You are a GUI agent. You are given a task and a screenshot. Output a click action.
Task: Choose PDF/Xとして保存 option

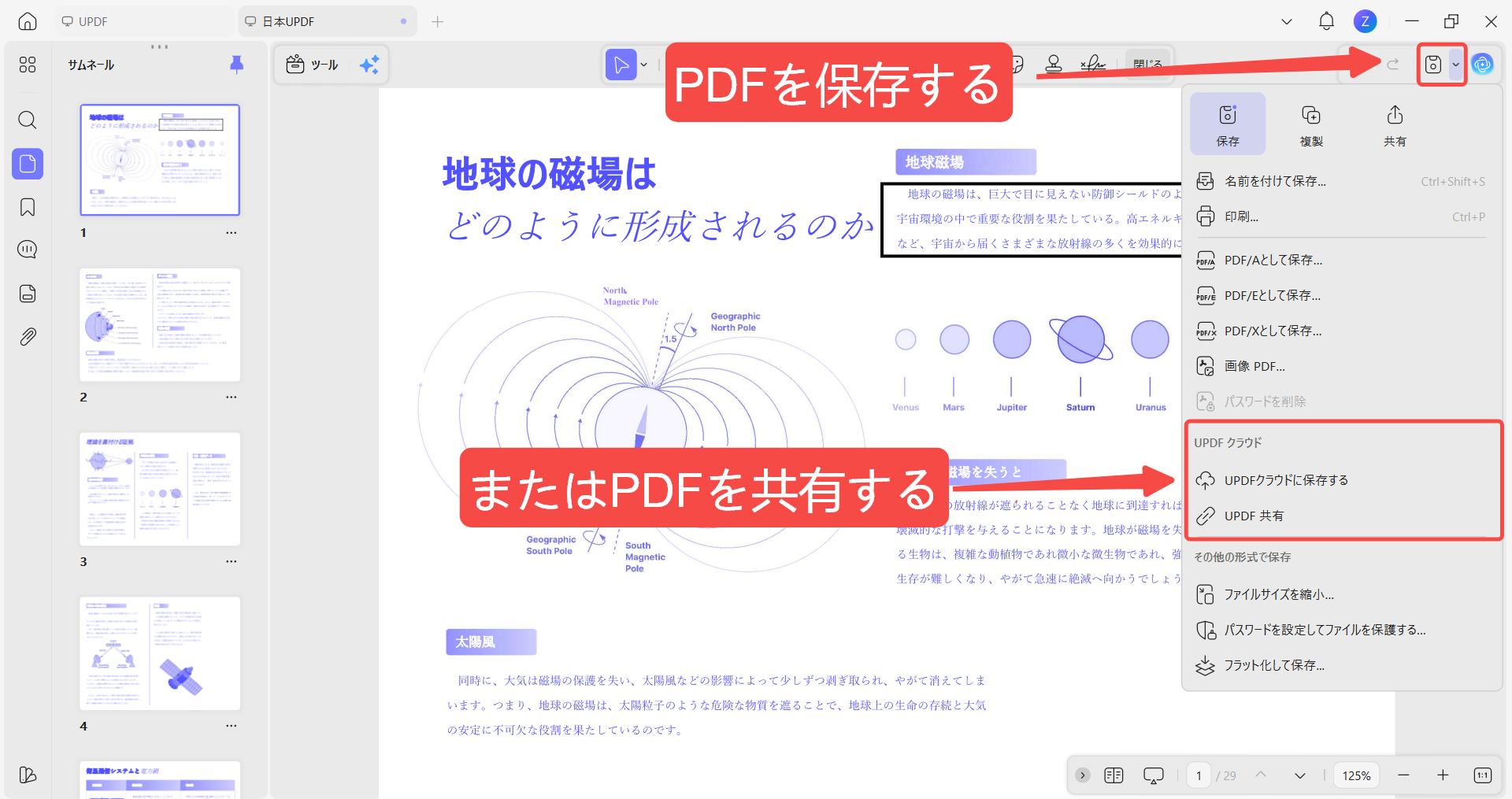tap(1342, 331)
